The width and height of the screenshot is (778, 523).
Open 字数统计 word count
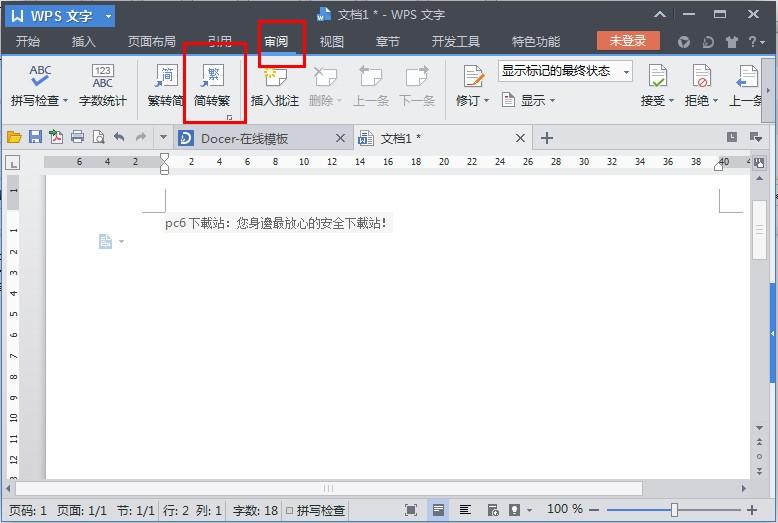click(x=103, y=85)
